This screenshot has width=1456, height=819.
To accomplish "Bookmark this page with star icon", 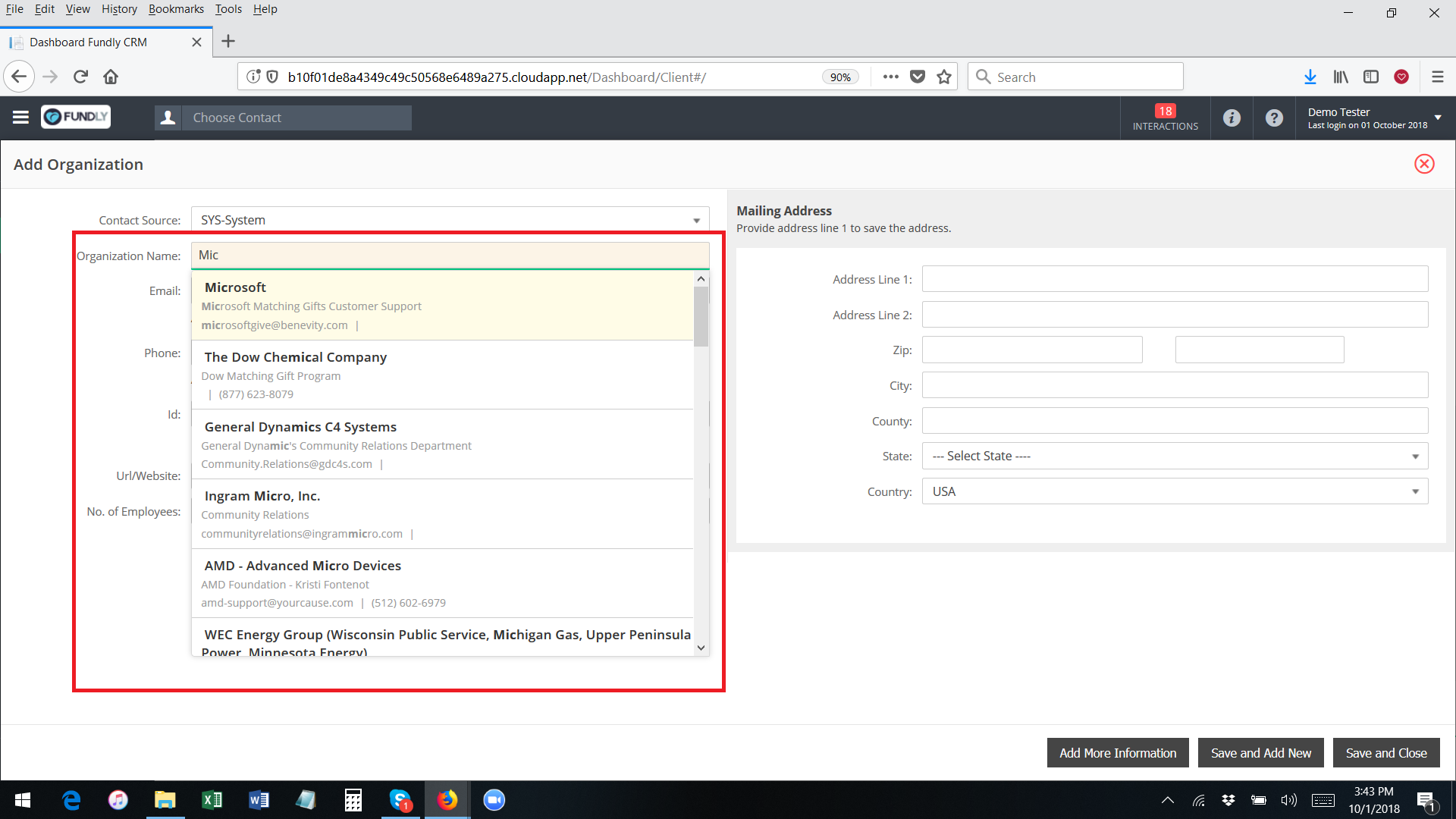I will click(943, 77).
